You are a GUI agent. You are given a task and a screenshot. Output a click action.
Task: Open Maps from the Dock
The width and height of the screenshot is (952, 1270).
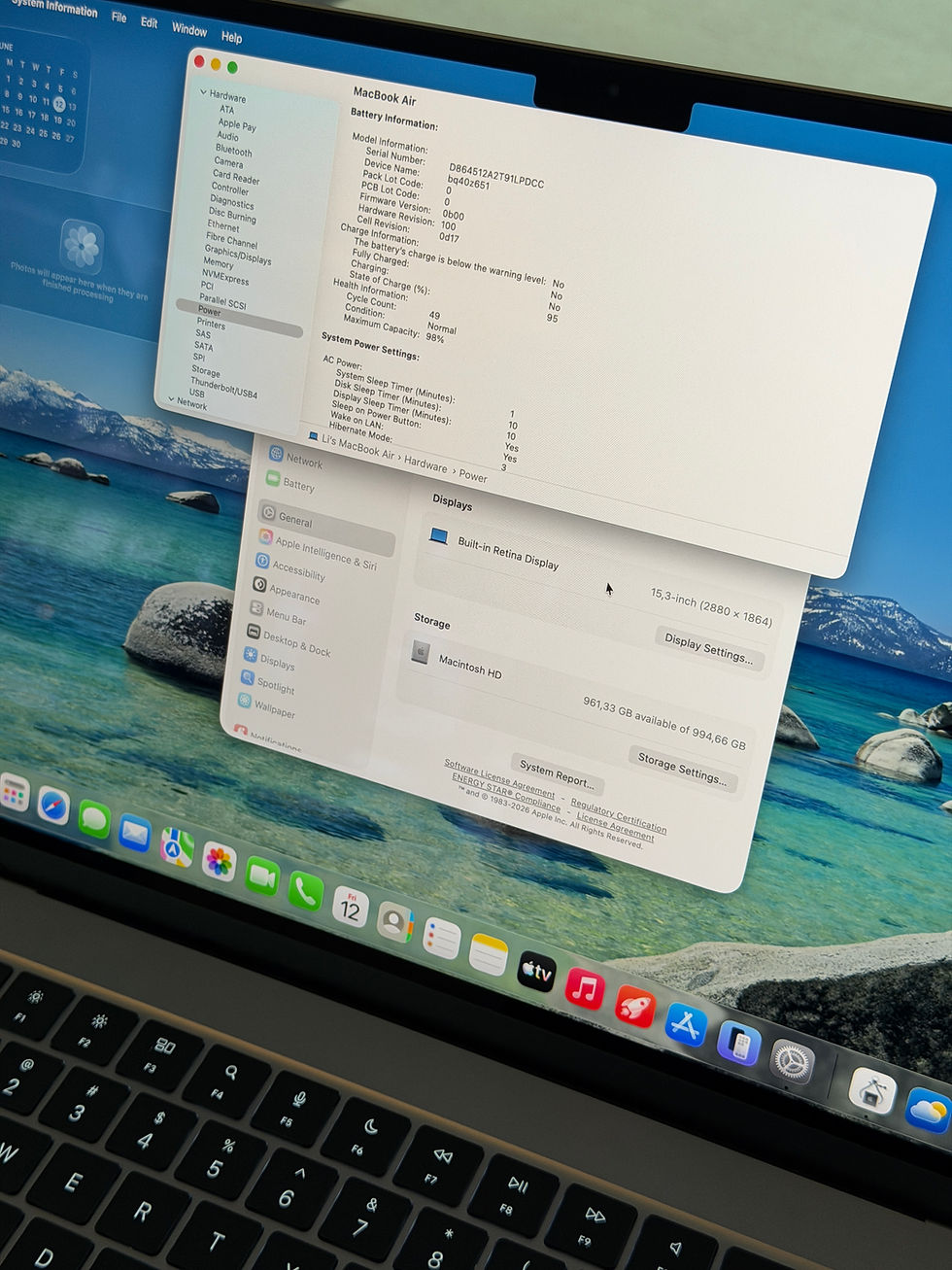click(x=176, y=847)
